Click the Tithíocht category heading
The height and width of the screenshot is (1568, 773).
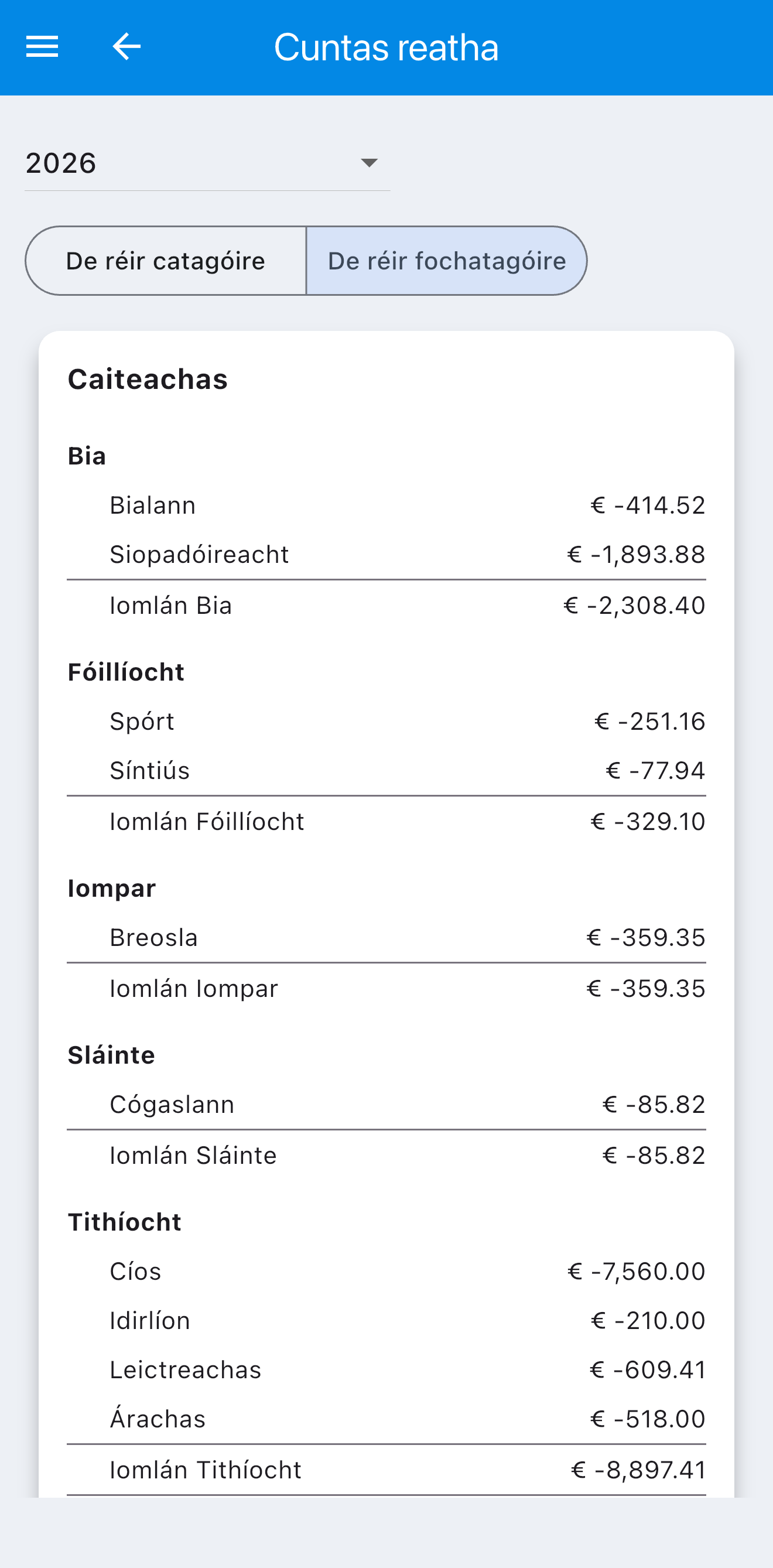[x=124, y=1222]
